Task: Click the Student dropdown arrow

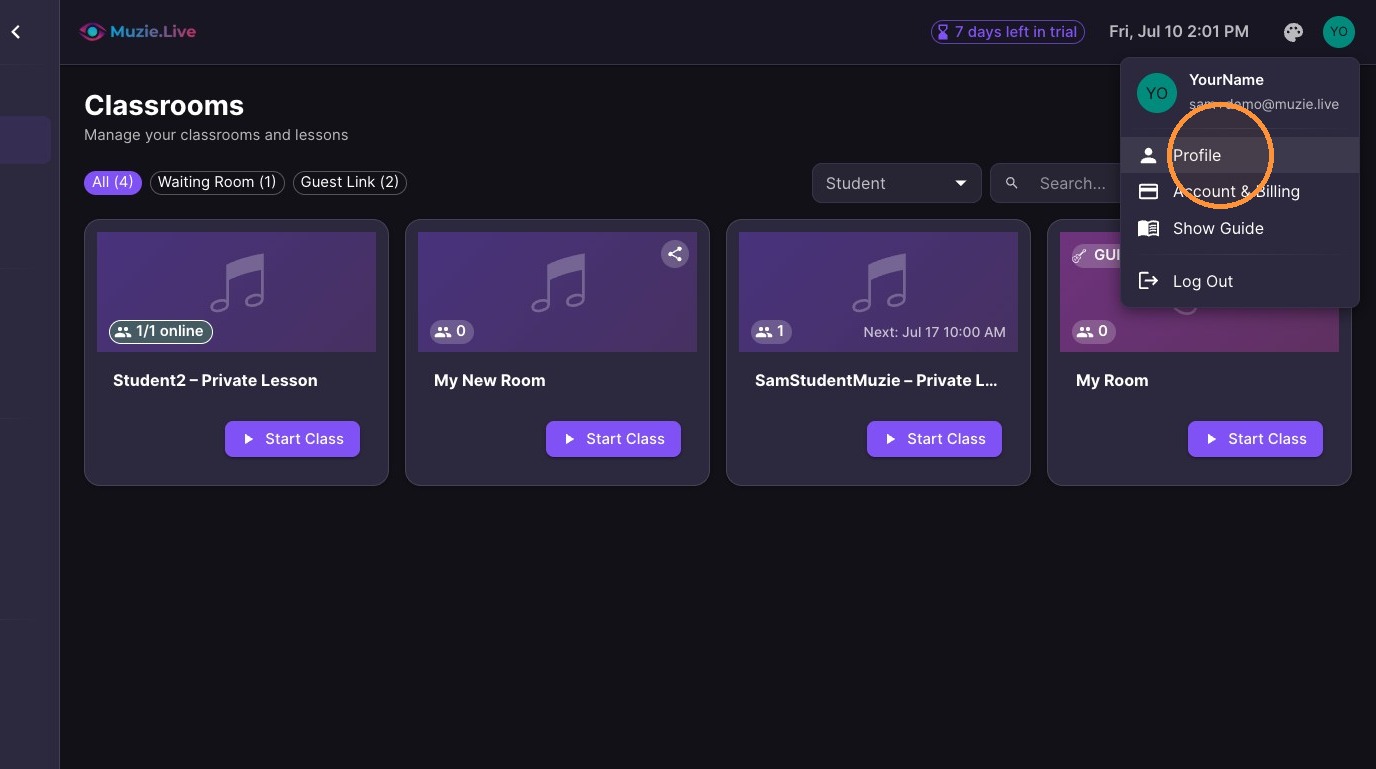Action: (961, 183)
